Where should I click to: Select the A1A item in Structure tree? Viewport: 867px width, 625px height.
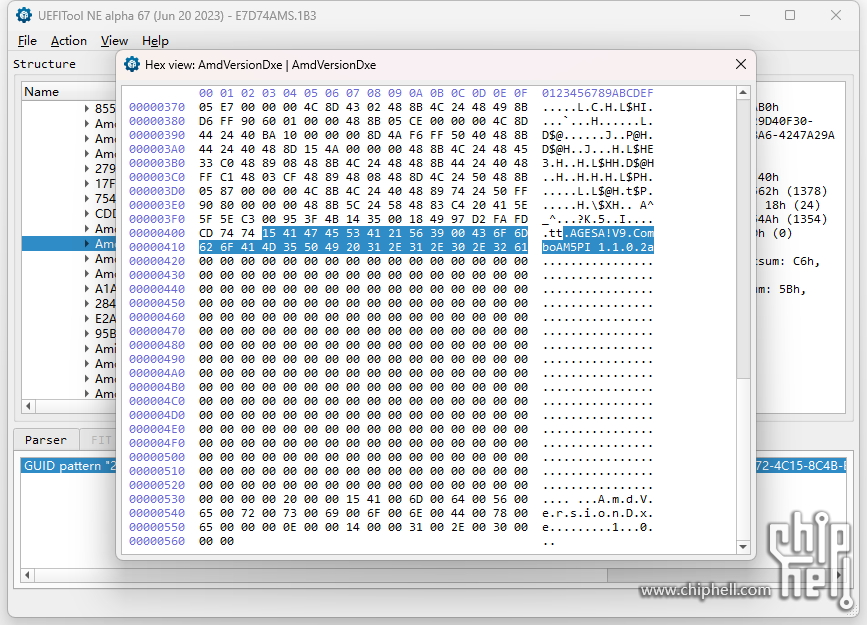point(105,289)
